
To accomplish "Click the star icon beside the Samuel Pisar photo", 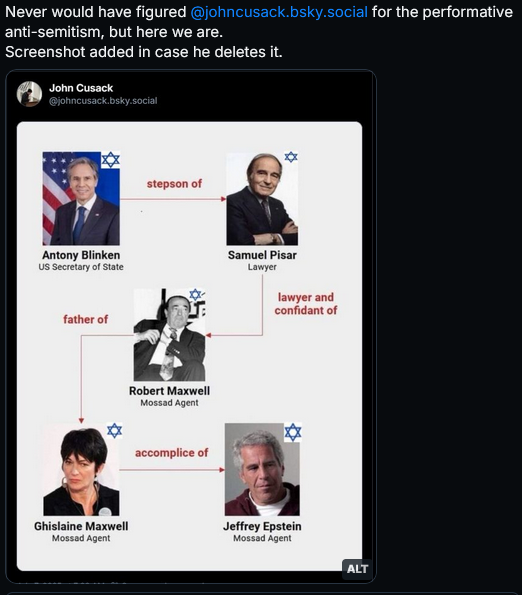I will pyautogui.click(x=291, y=157).
